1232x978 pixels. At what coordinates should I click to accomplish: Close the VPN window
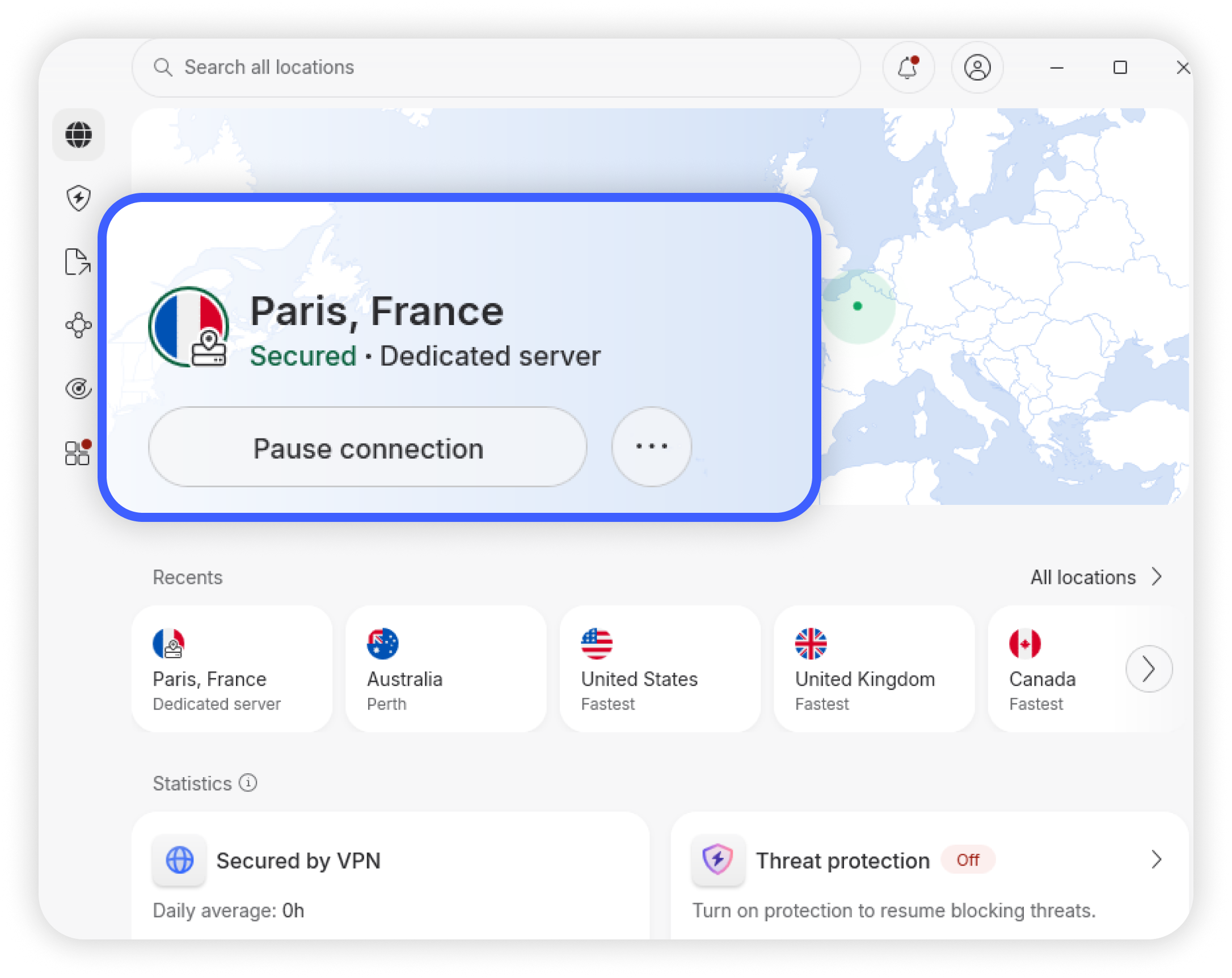[1183, 68]
